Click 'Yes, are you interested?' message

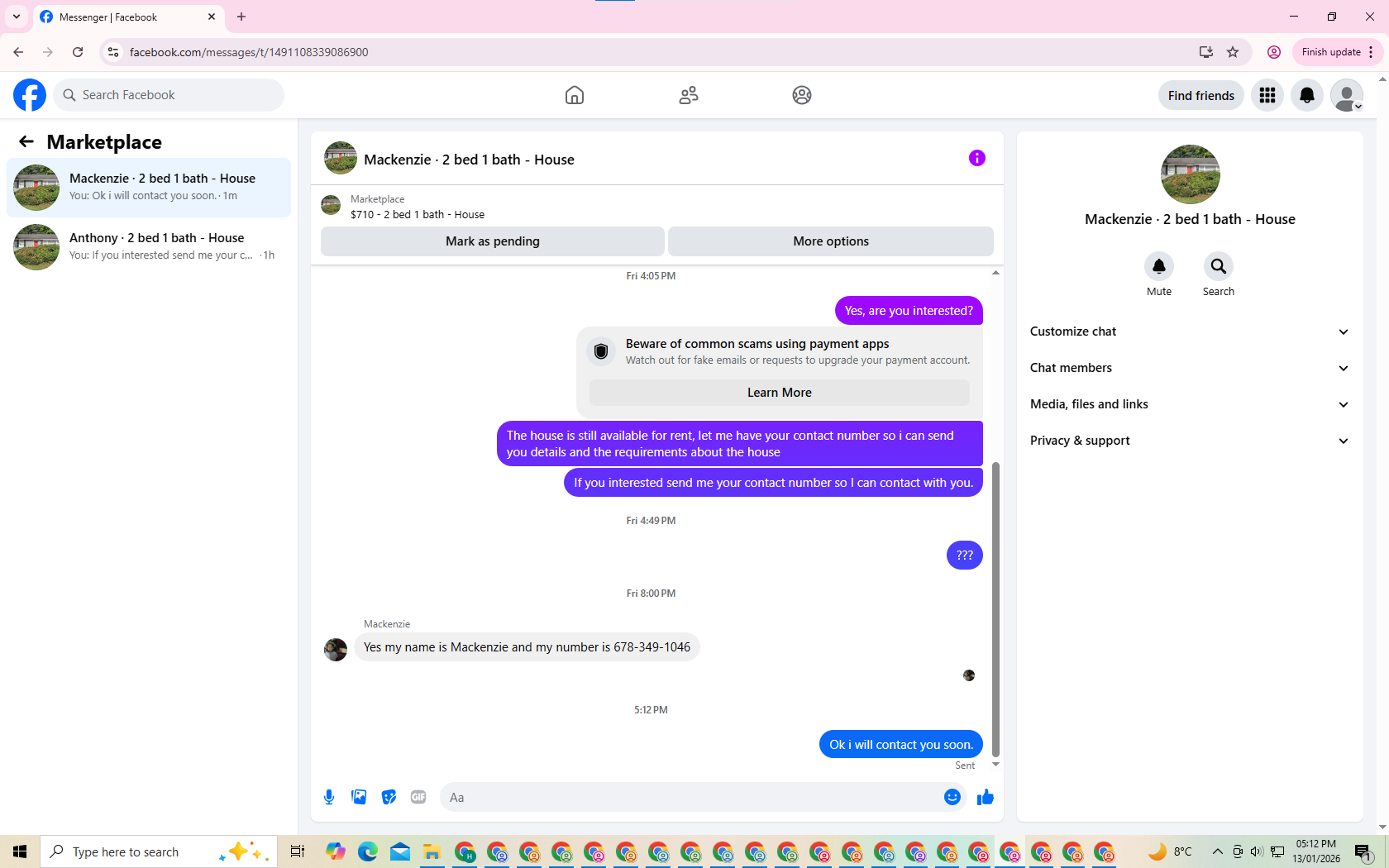(x=909, y=311)
